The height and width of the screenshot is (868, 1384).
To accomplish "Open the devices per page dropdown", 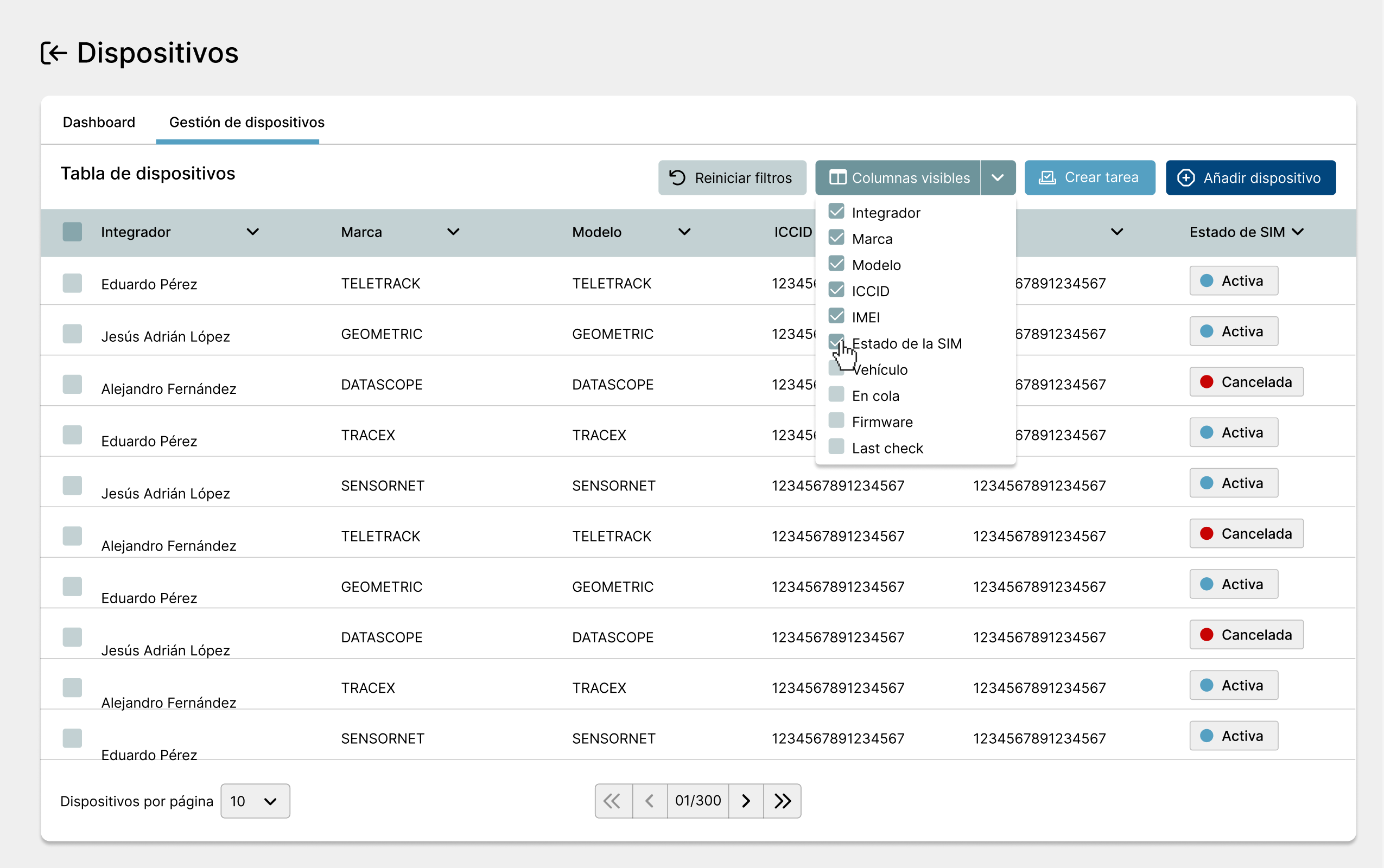I will pyautogui.click(x=255, y=801).
